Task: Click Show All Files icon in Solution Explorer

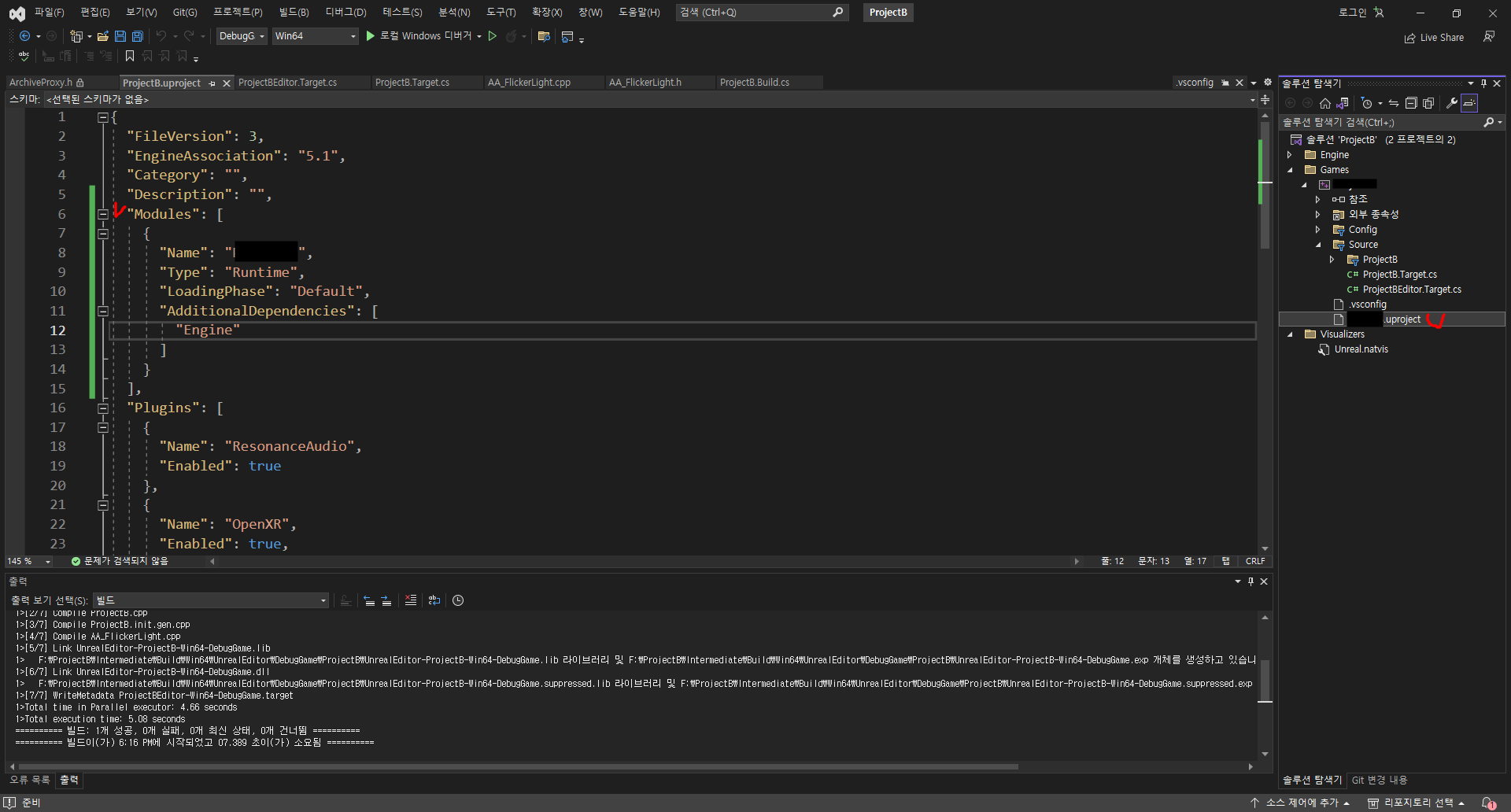Action: 1428,103
